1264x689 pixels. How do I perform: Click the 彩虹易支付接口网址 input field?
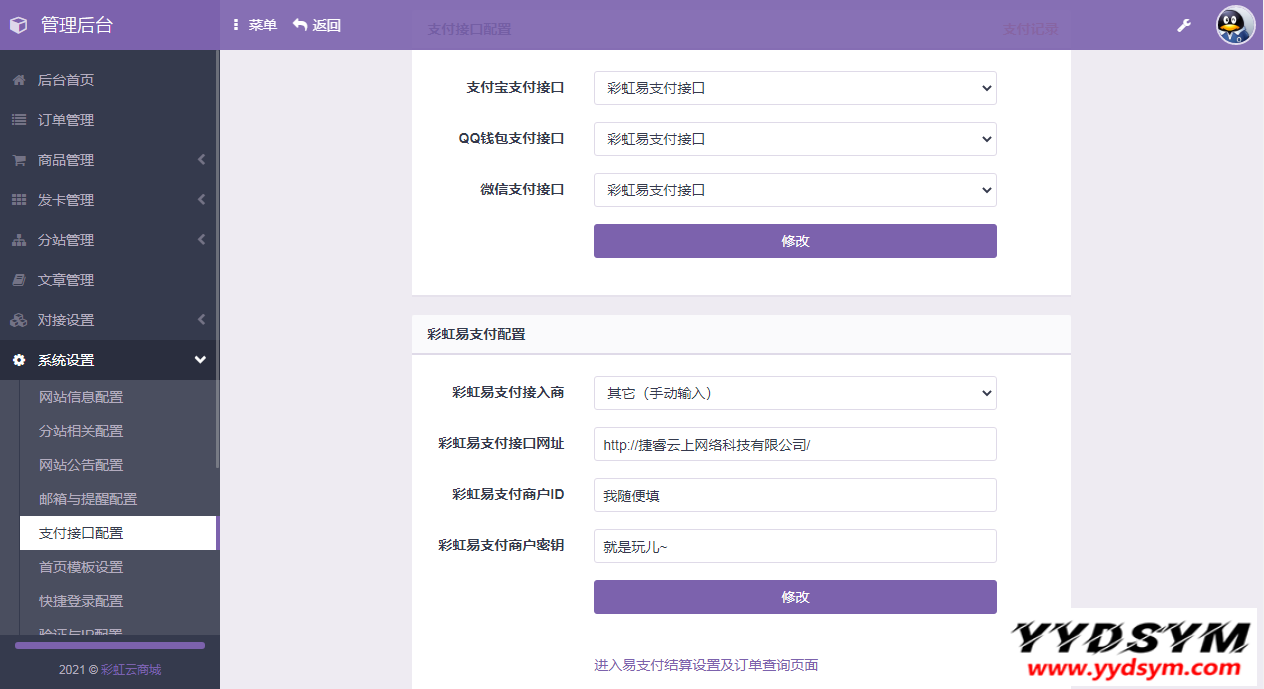[x=795, y=444]
